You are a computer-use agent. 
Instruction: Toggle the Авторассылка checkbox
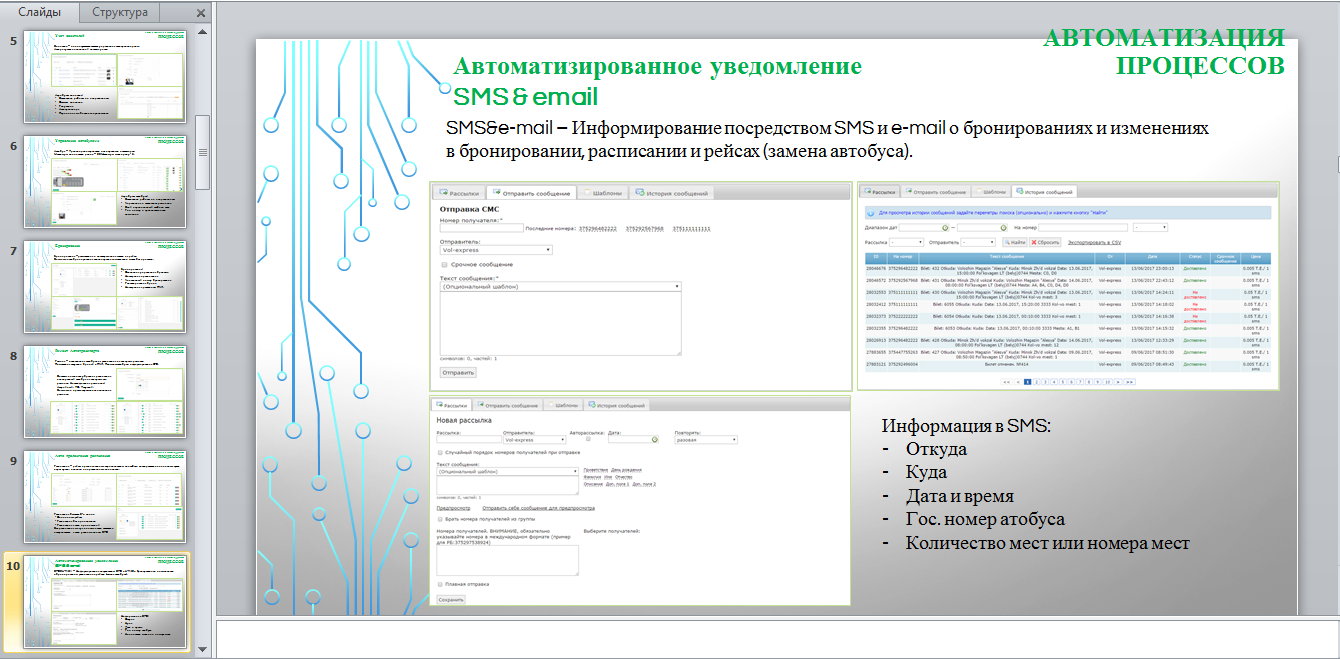(587, 439)
